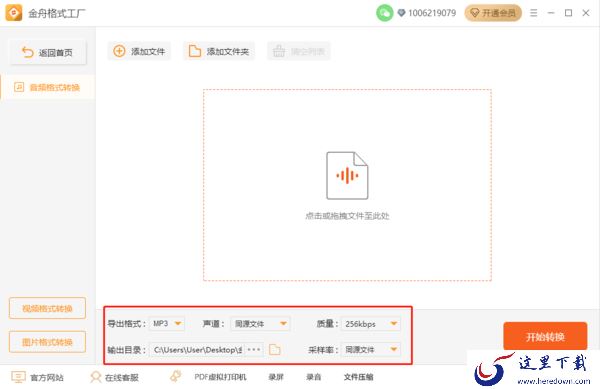Click the green WeChat account avatar
600x389 pixels.
coord(385,13)
